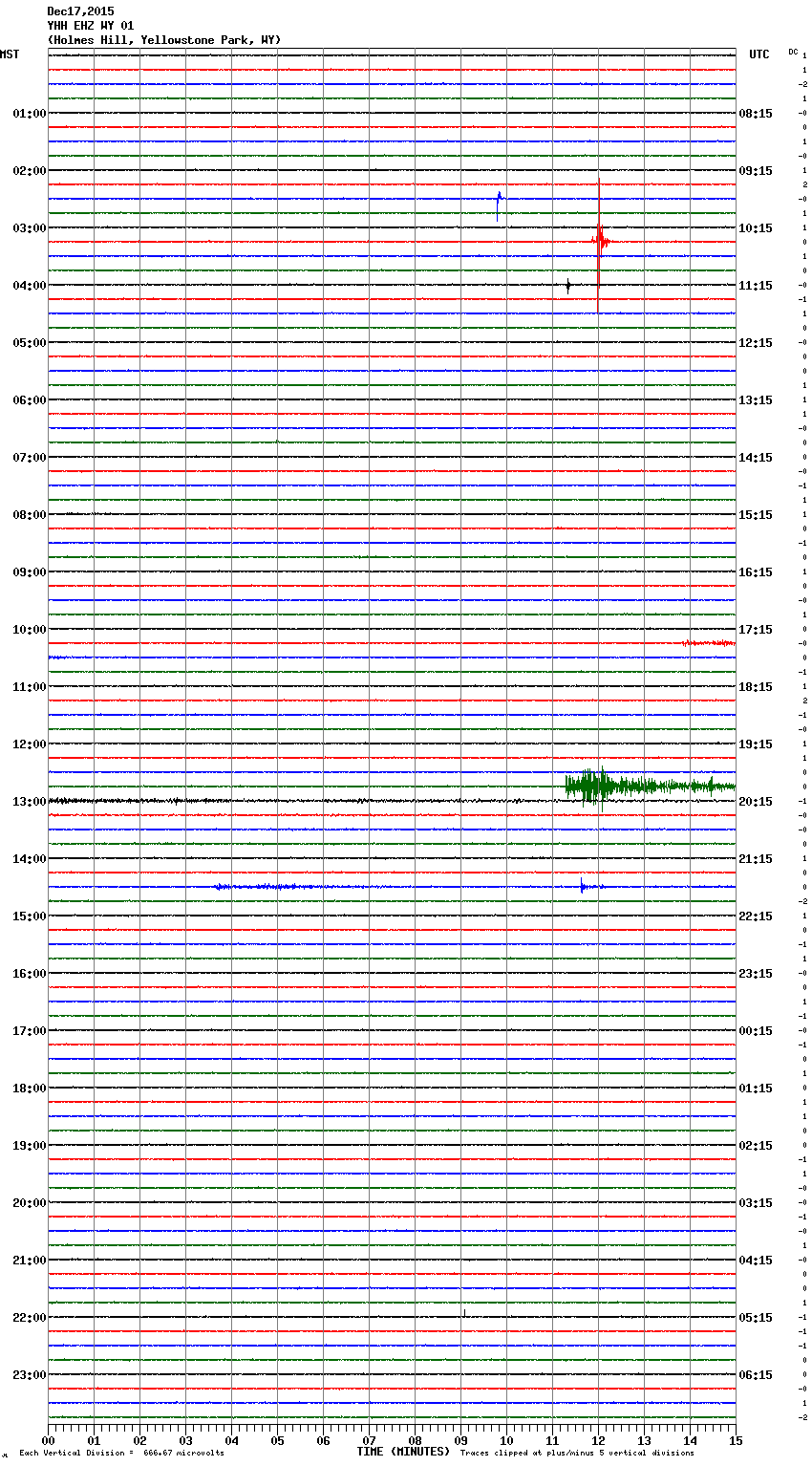The width and height of the screenshot is (812, 1466).
Task: Click the UTC timezone header
Action: (759, 54)
